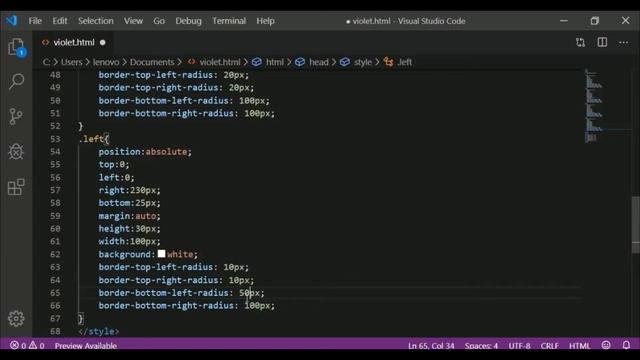This screenshot has width=640, height=360.
Task: Open the Debug menu
Action: [x=188, y=21]
